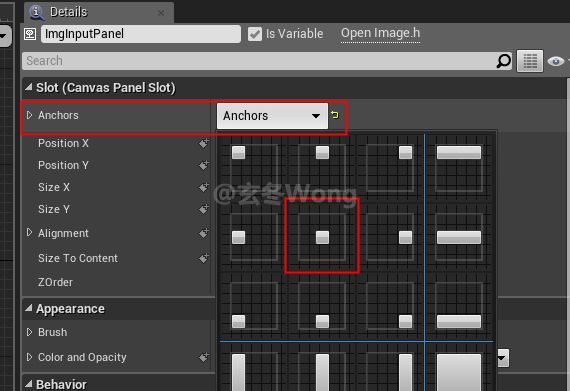Click the Size X label

54,187
